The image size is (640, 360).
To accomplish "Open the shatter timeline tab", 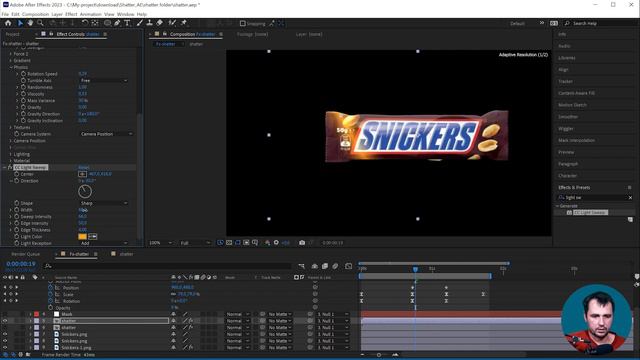I will (x=126, y=254).
